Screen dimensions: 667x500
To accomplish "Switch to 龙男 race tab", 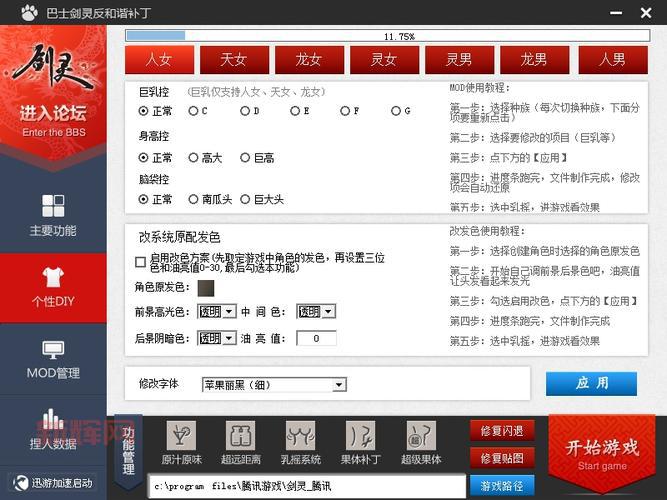I will click(535, 59).
